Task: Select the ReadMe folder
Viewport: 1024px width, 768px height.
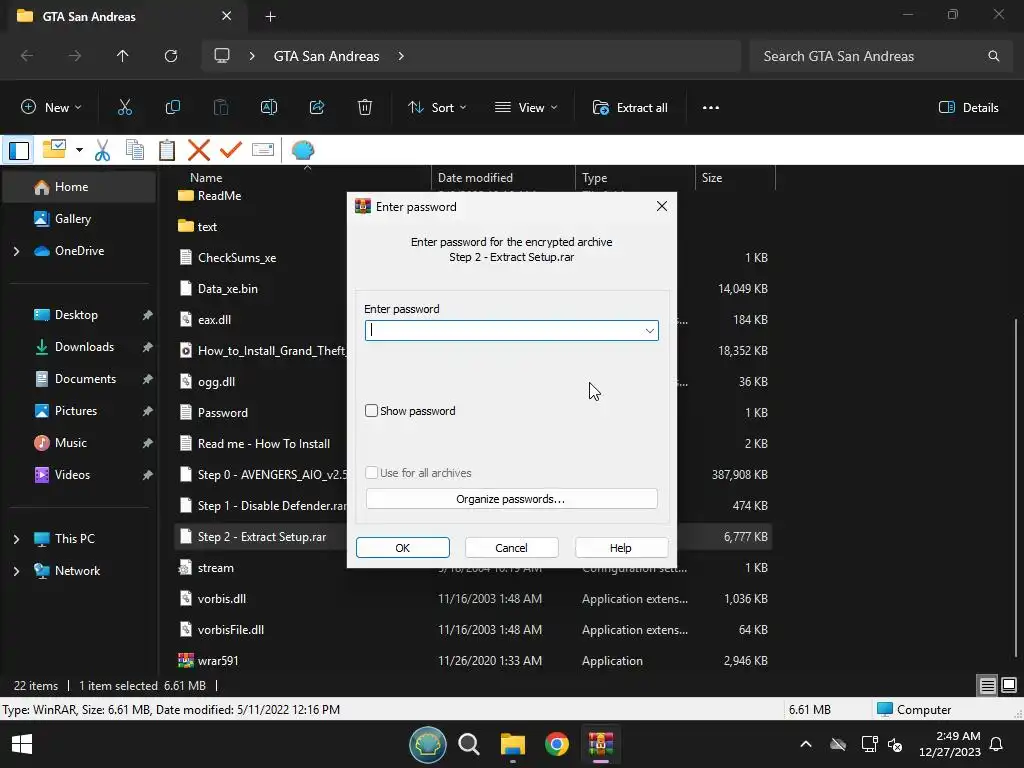Action: point(219,196)
